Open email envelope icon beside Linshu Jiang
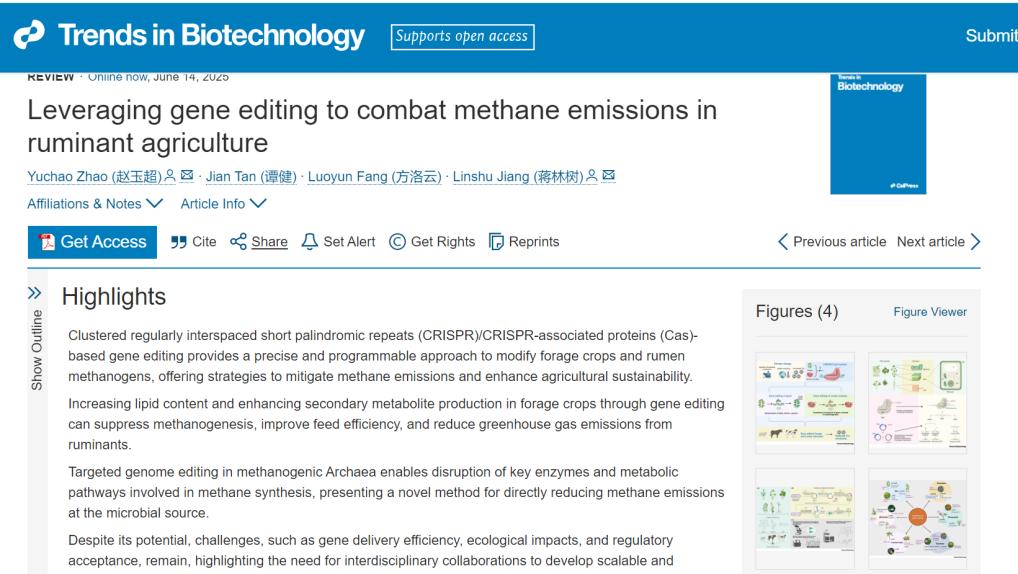Viewport: 1018px width, 574px height. [x=608, y=177]
